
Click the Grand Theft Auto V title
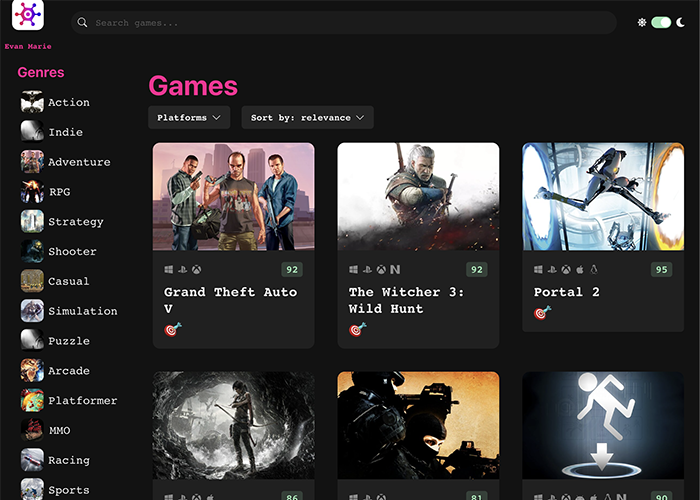pyautogui.click(x=230, y=300)
